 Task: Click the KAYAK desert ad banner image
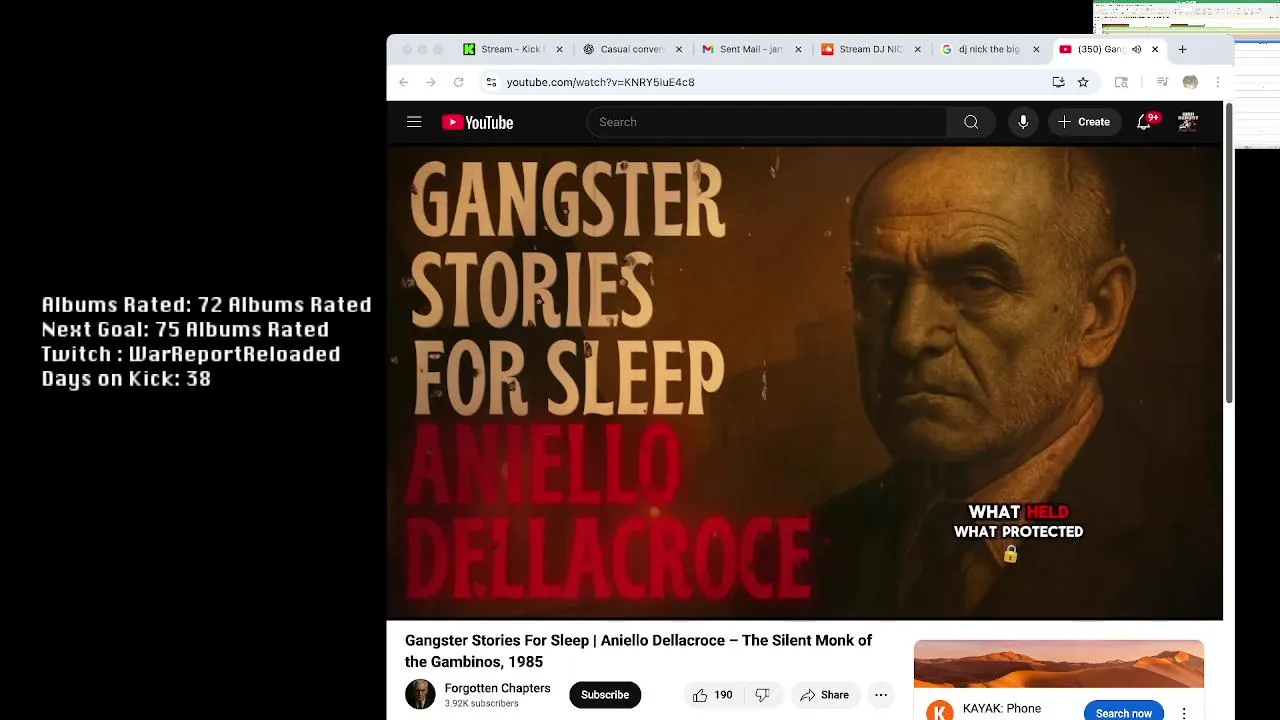(x=1059, y=664)
